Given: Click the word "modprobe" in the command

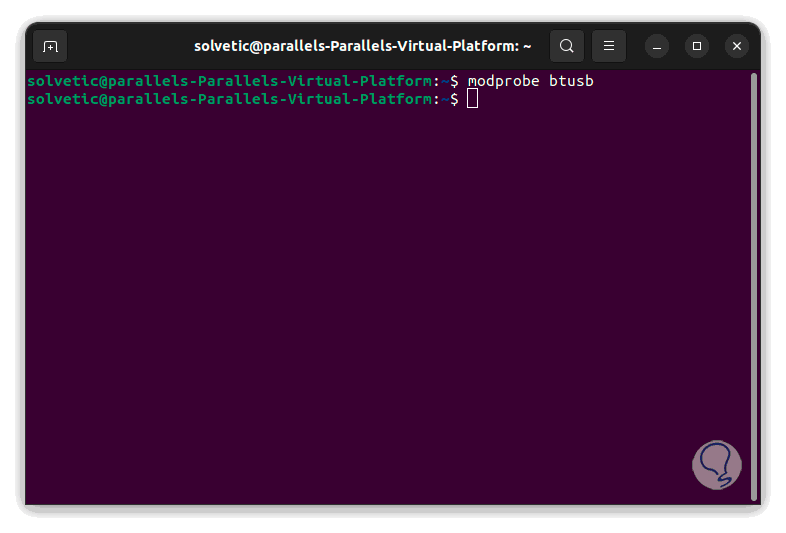Looking at the screenshot, I should point(503,81).
